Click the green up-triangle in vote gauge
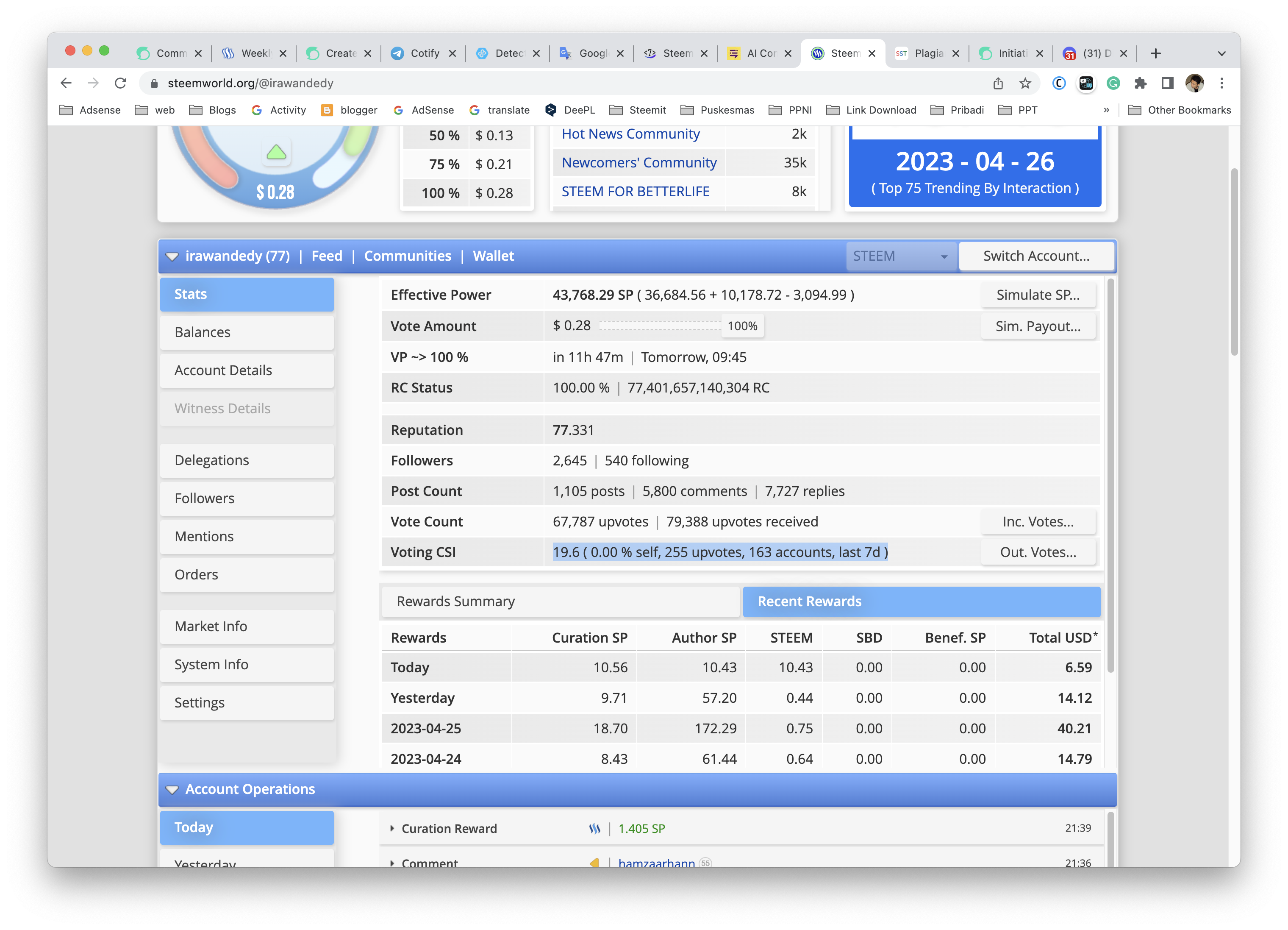This screenshot has width=1288, height=930. tap(276, 152)
